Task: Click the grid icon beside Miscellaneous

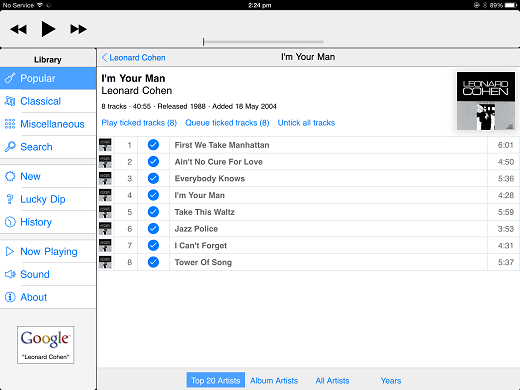Action: point(10,124)
